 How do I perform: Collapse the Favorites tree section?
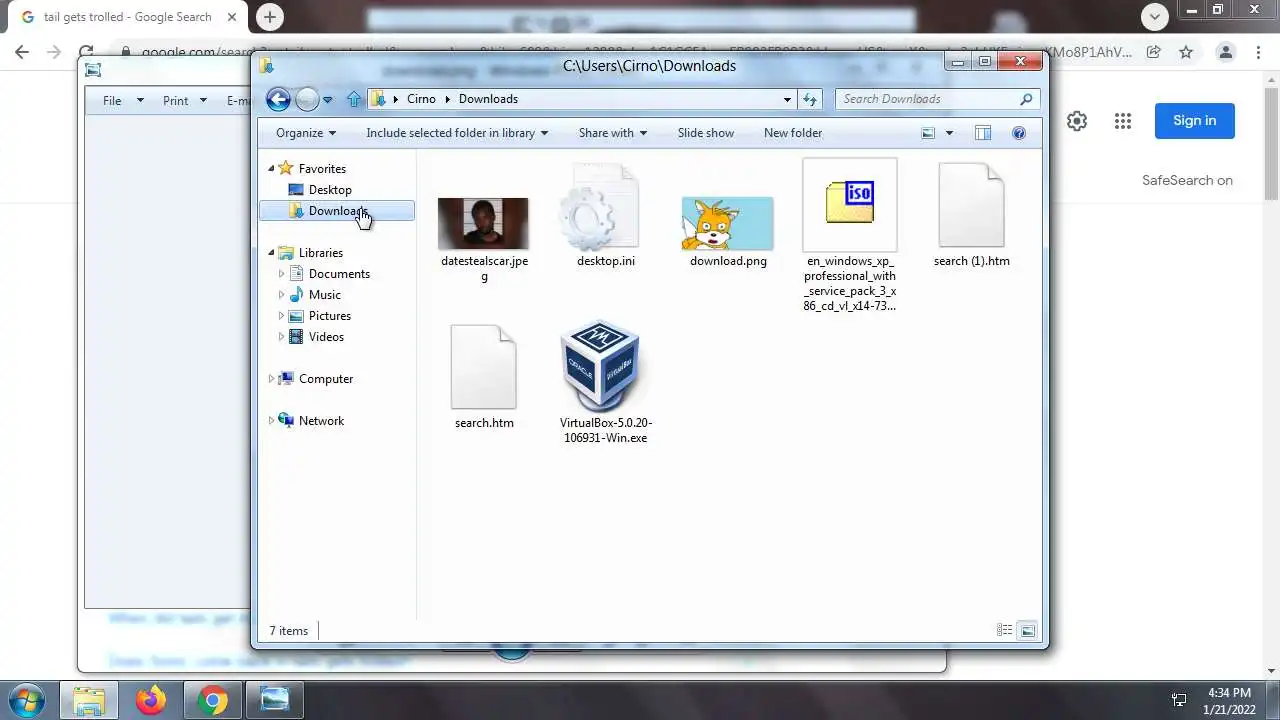tap(271, 169)
